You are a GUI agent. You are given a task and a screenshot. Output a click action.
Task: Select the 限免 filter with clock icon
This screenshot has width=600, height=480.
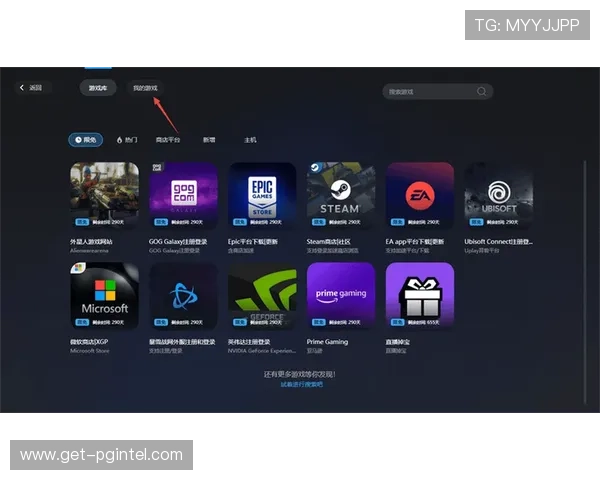point(86,140)
